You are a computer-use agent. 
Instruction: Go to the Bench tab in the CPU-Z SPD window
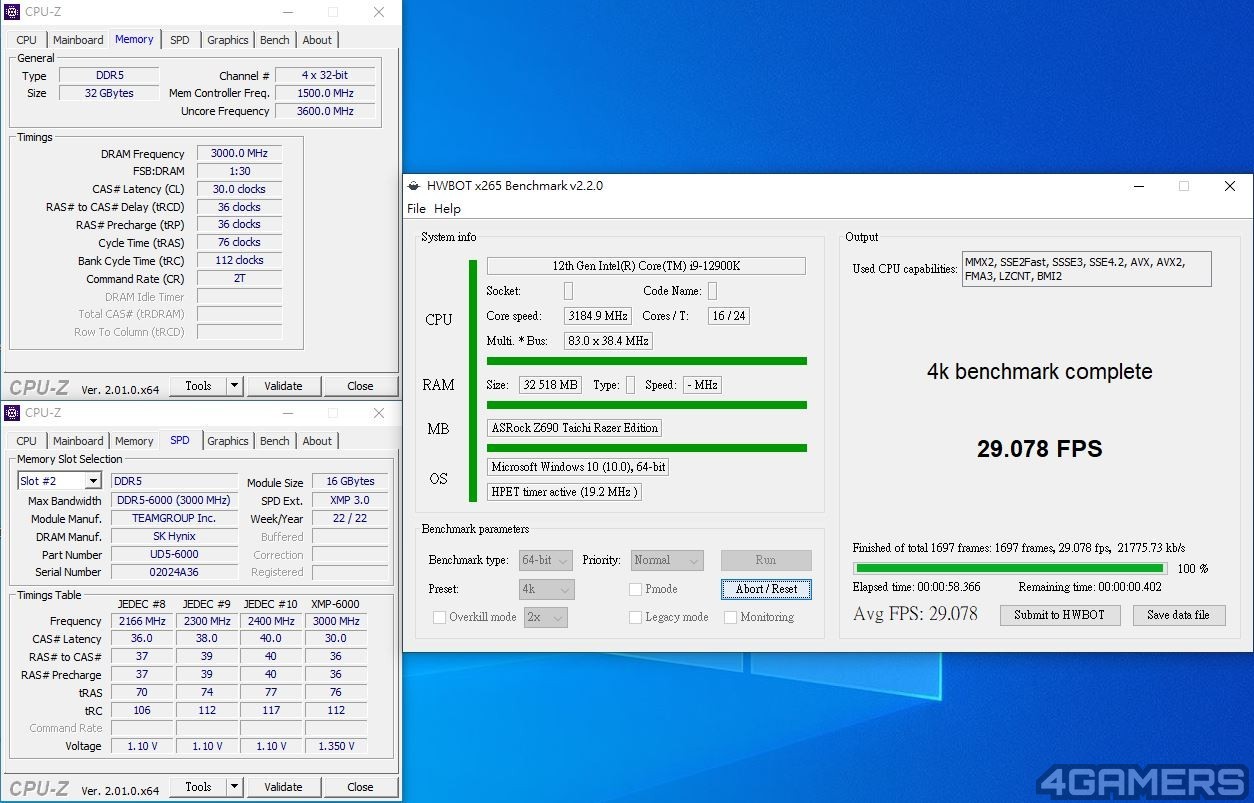275,441
